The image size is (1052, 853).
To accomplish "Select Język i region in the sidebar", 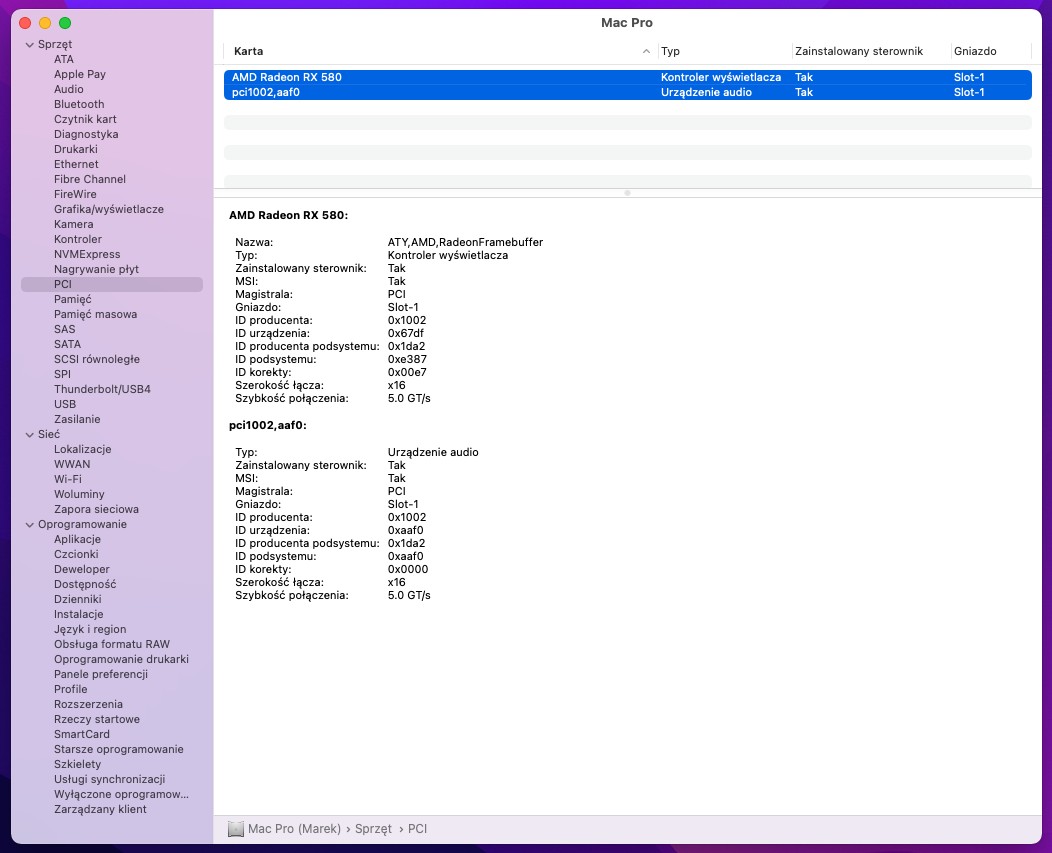I will (x=90, y=630).
